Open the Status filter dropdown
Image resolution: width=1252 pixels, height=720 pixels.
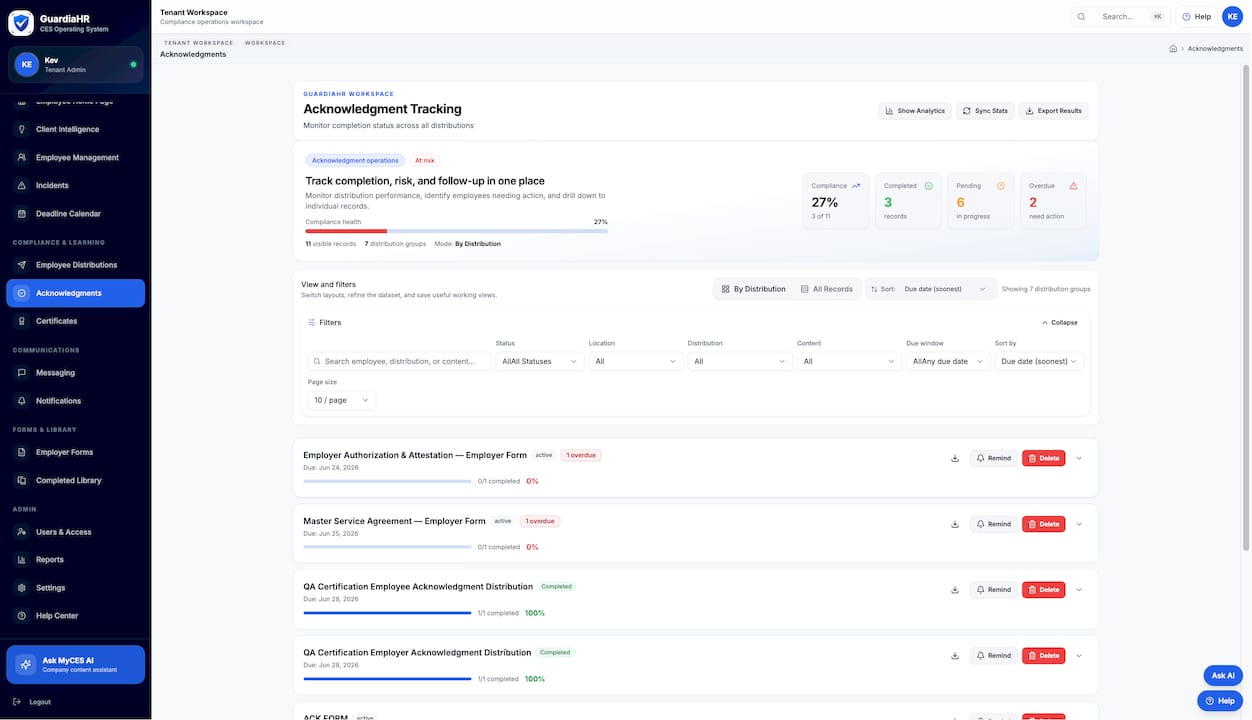point(540,361)
